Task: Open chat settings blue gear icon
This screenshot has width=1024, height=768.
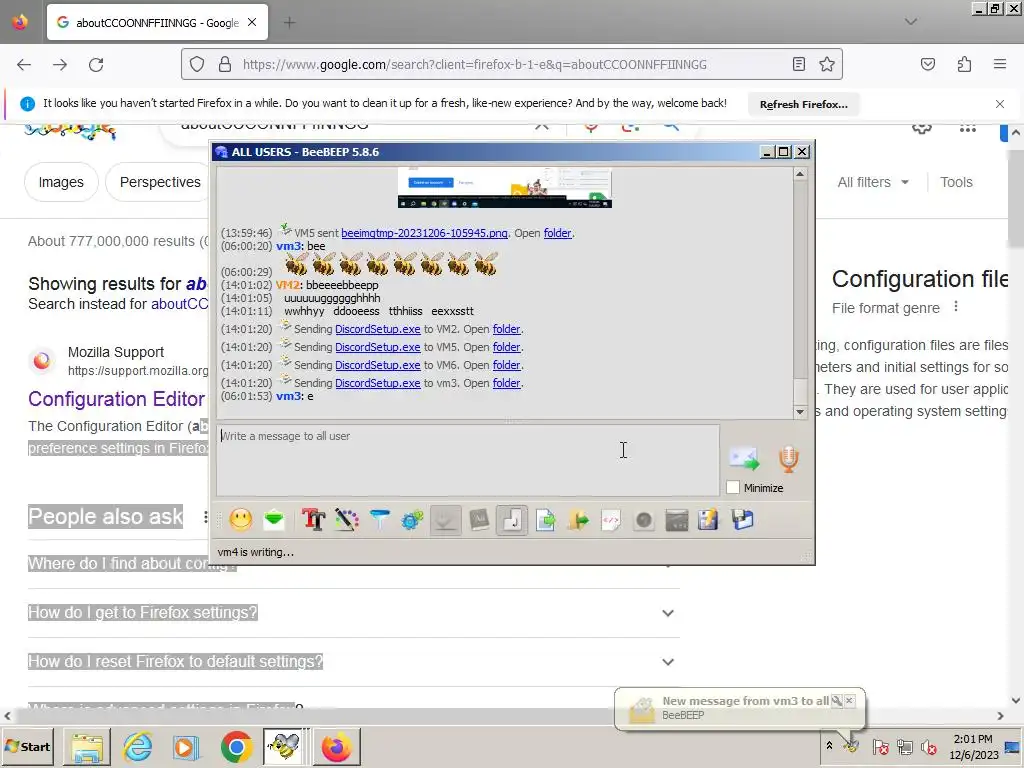Action: click(x=412, y=520)
